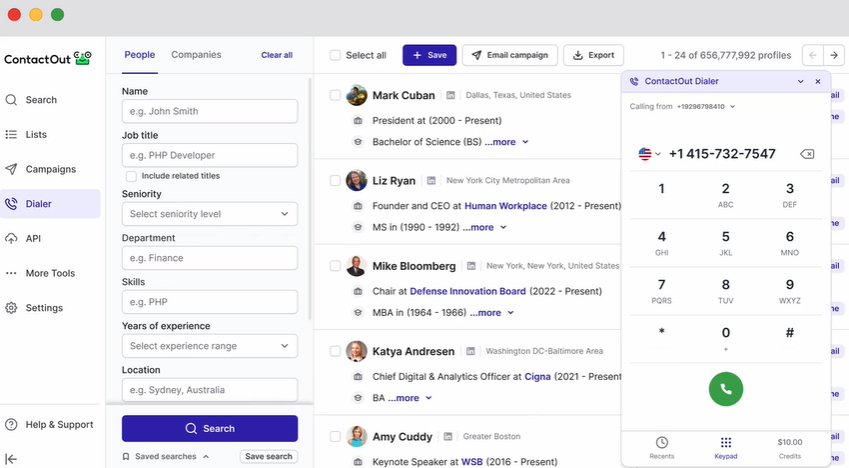Click into the Skills field

click(210, 302)
